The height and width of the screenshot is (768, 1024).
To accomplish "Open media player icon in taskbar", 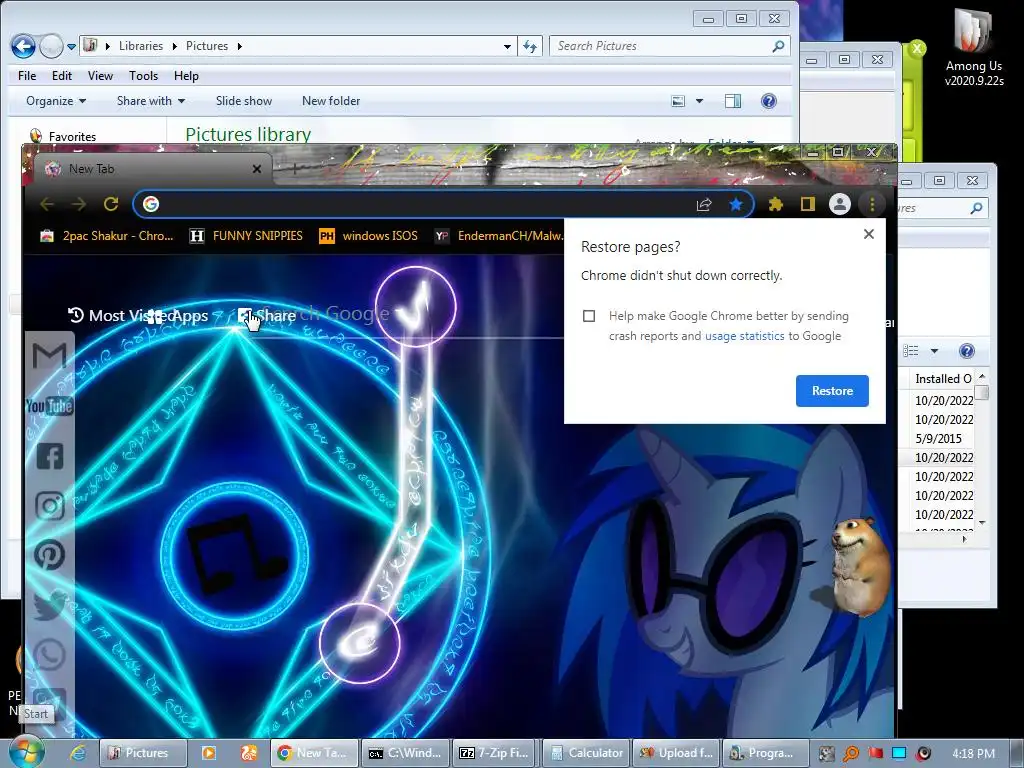I will coord(209,753).
